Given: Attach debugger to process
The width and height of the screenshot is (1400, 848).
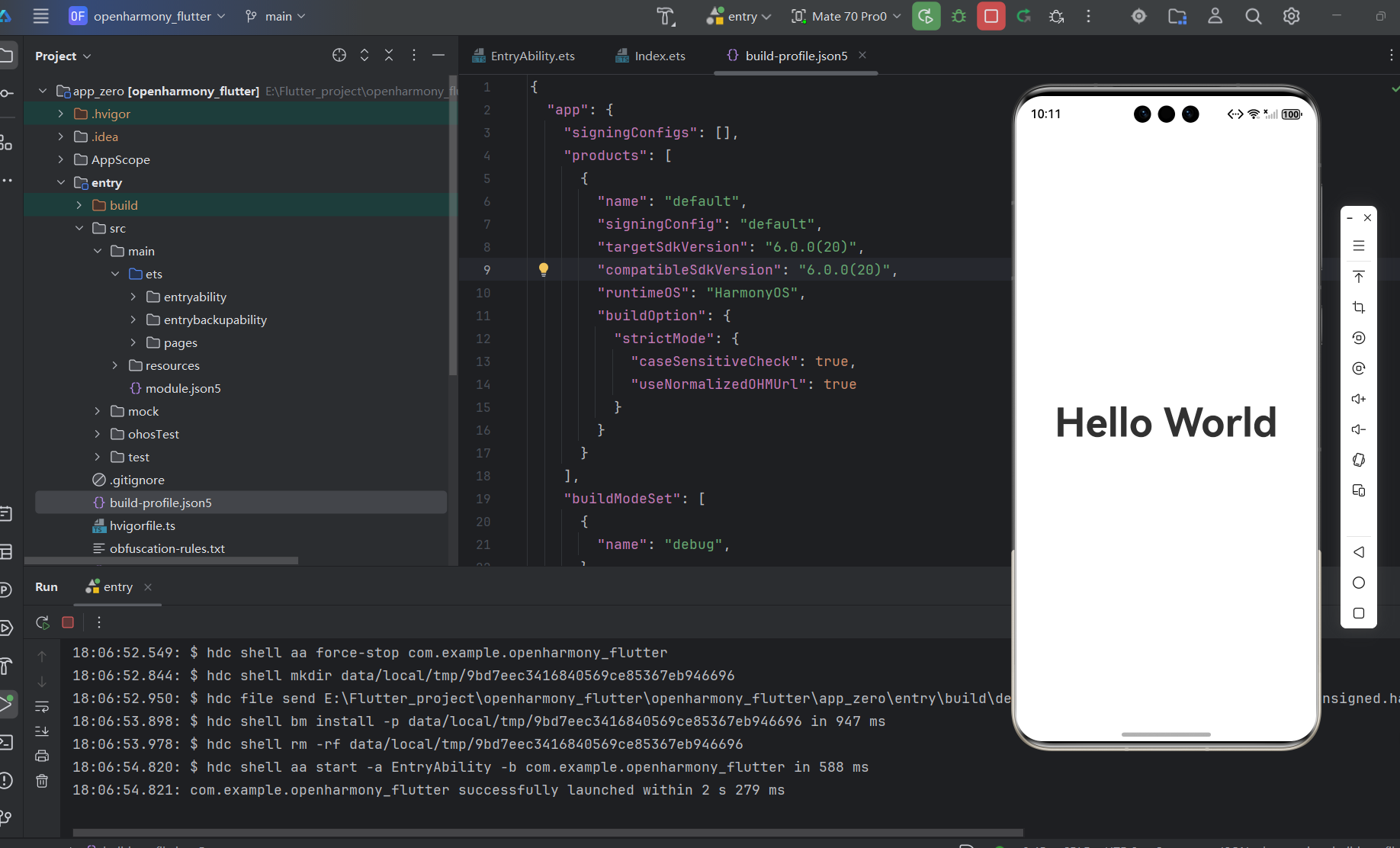Looking at the screenshot, I should click(x=1057, y=16).
